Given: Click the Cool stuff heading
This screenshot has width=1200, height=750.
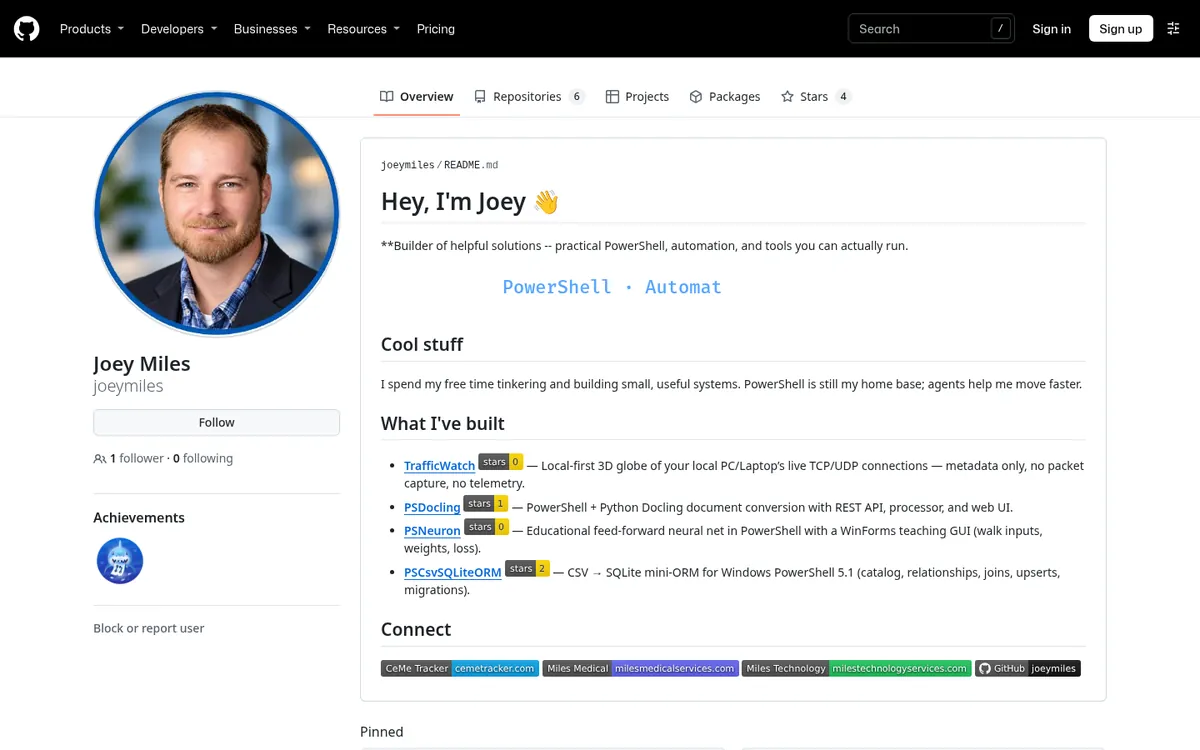Looking at the screenshot, I should click(x=422, y=344).
